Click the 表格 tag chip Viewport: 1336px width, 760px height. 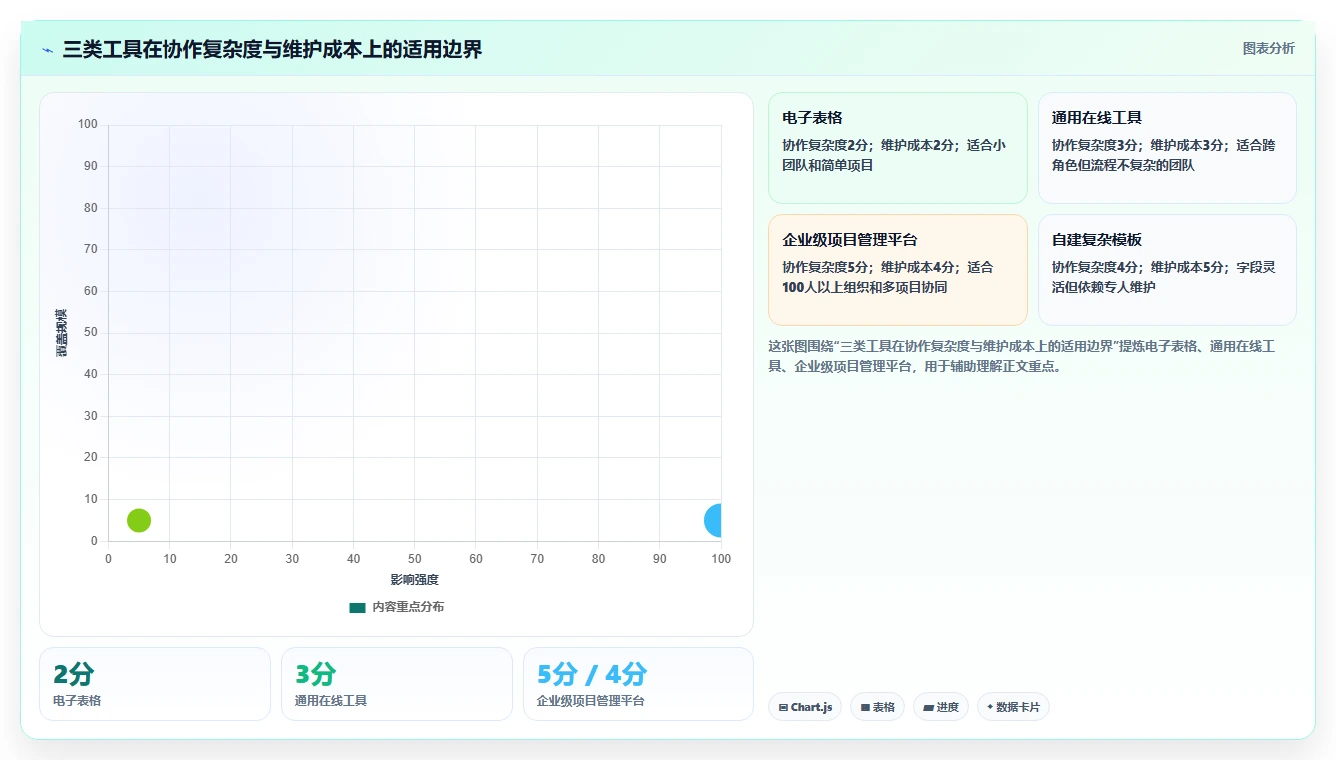coord(877,707)
